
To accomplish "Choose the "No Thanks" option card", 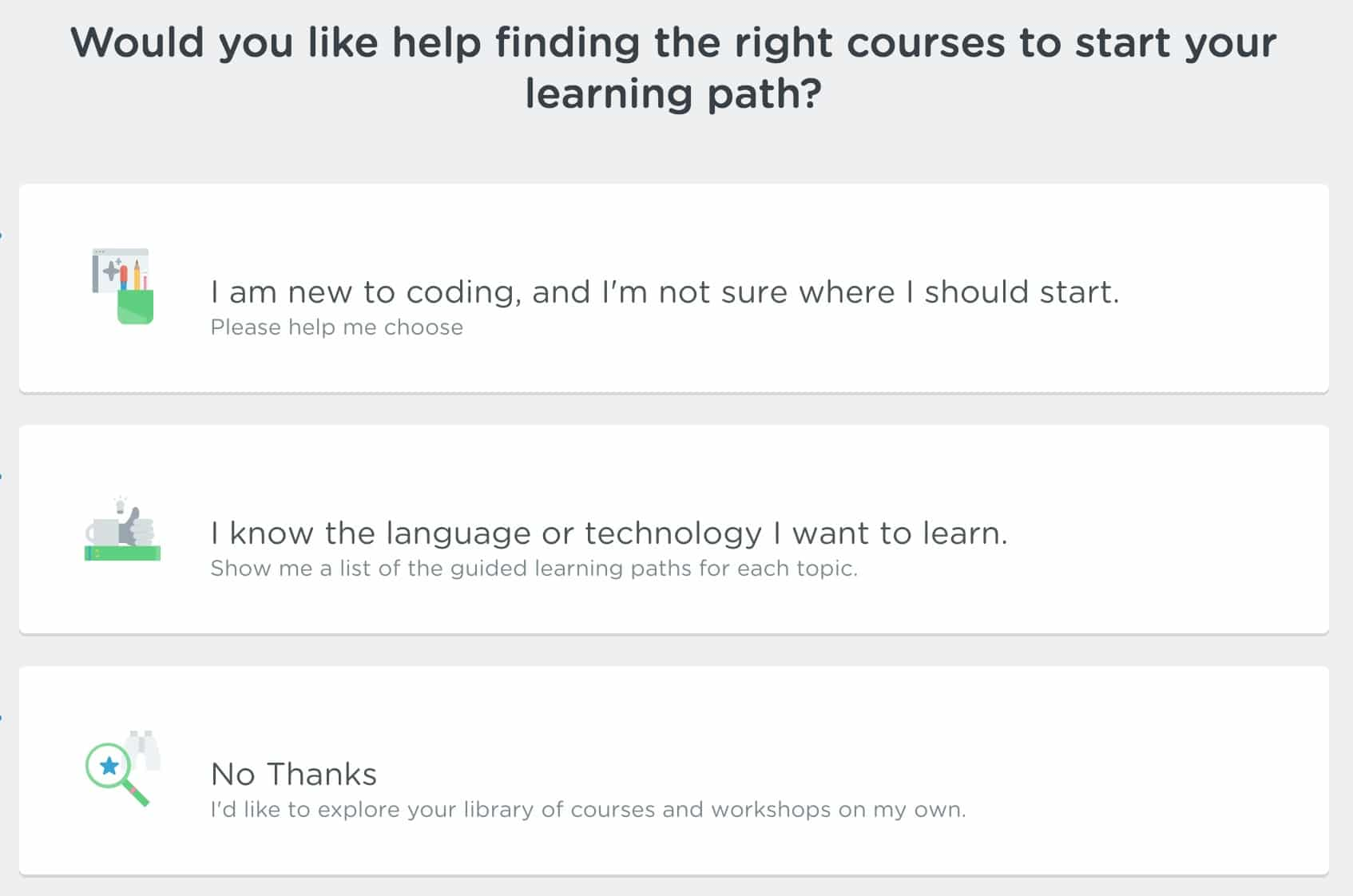I will point(673,771).
